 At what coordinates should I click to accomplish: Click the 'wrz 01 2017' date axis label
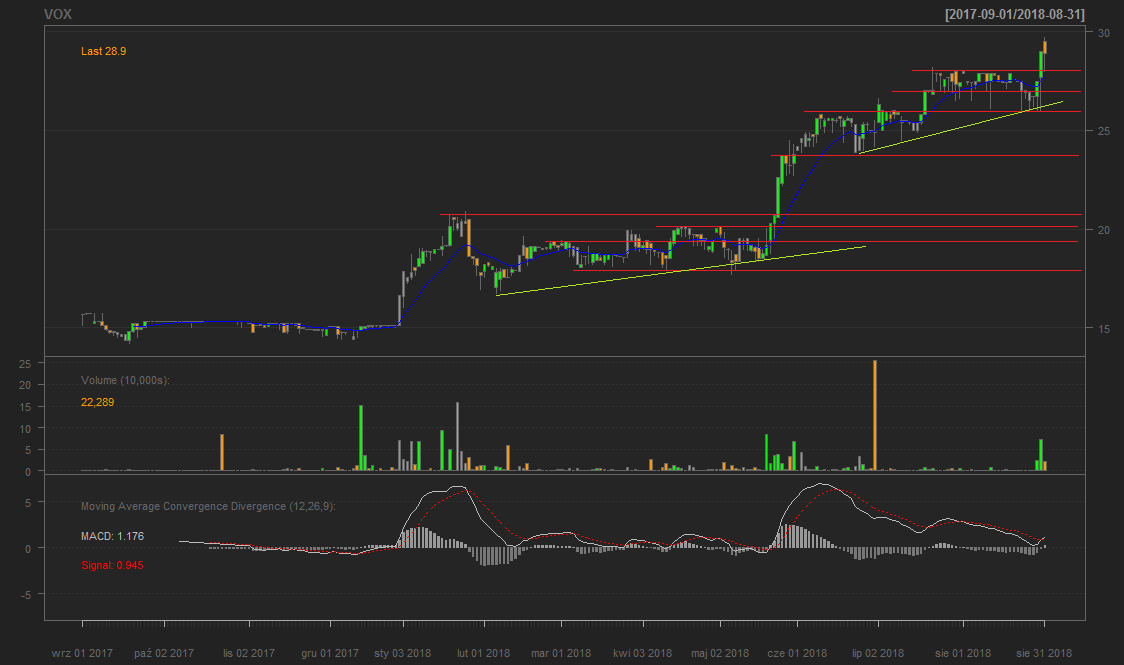pos(82,653)
